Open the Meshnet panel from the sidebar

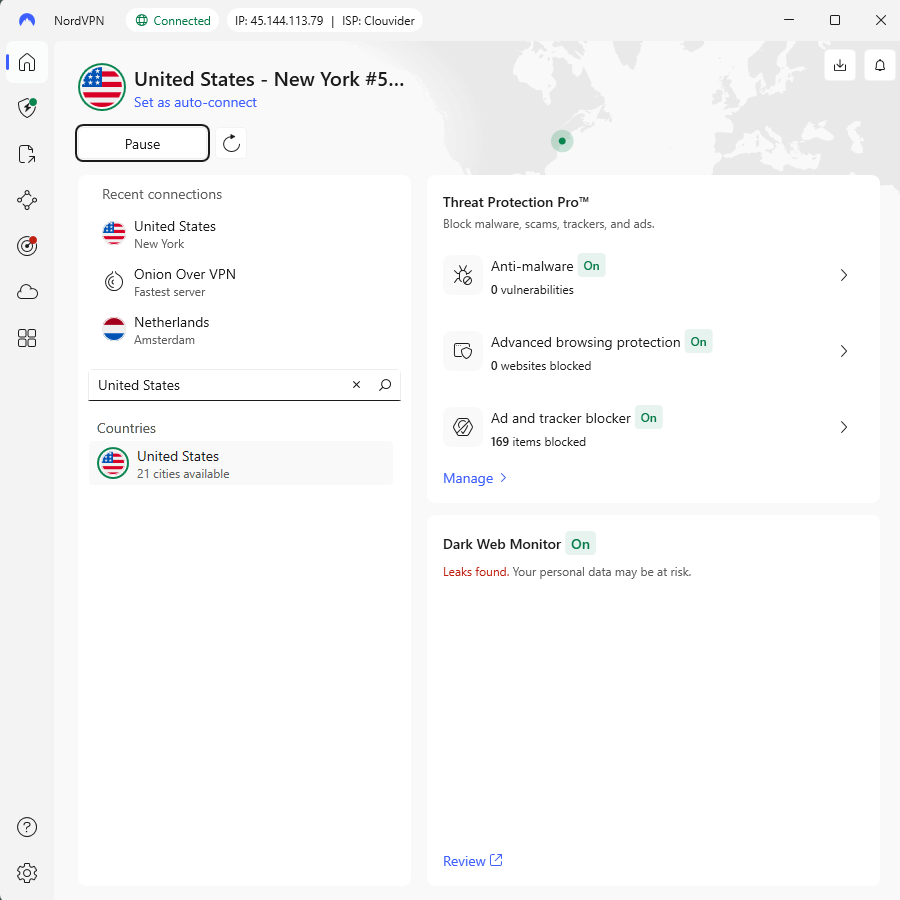point(26,200)
